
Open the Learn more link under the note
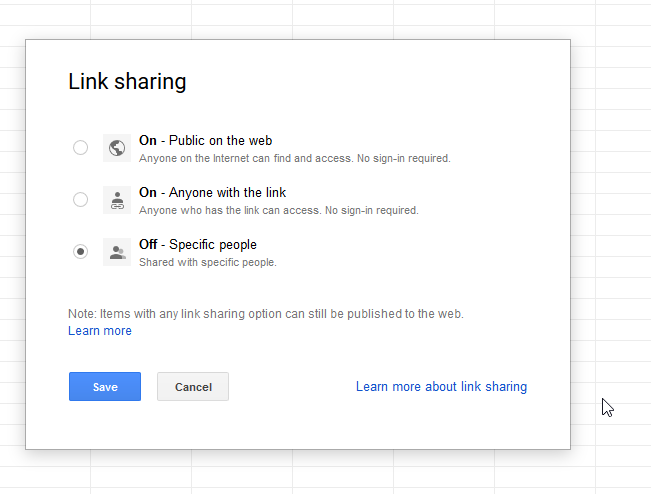pyautogui.click(x=99, y=331)
